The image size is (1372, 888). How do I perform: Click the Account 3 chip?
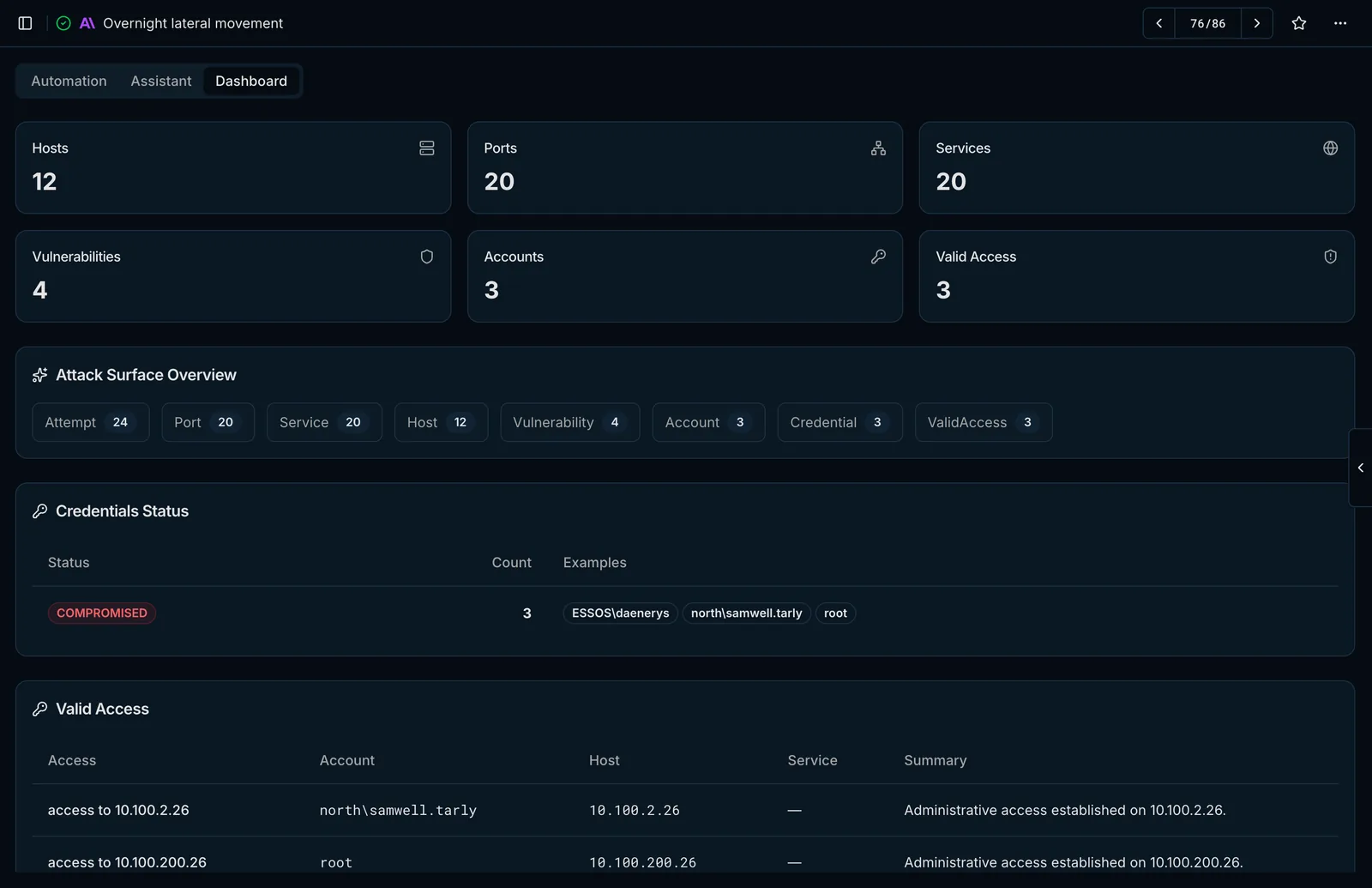(x=708, y=422)
